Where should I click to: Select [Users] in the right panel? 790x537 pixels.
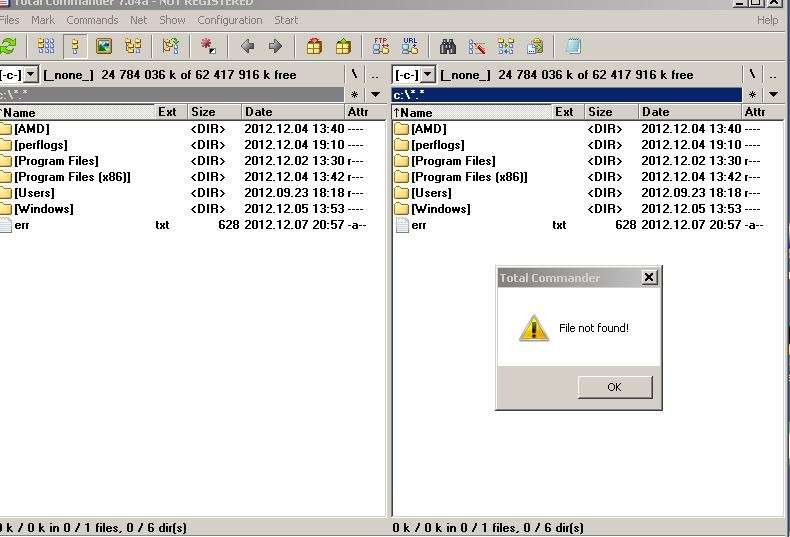click(588, 193)
